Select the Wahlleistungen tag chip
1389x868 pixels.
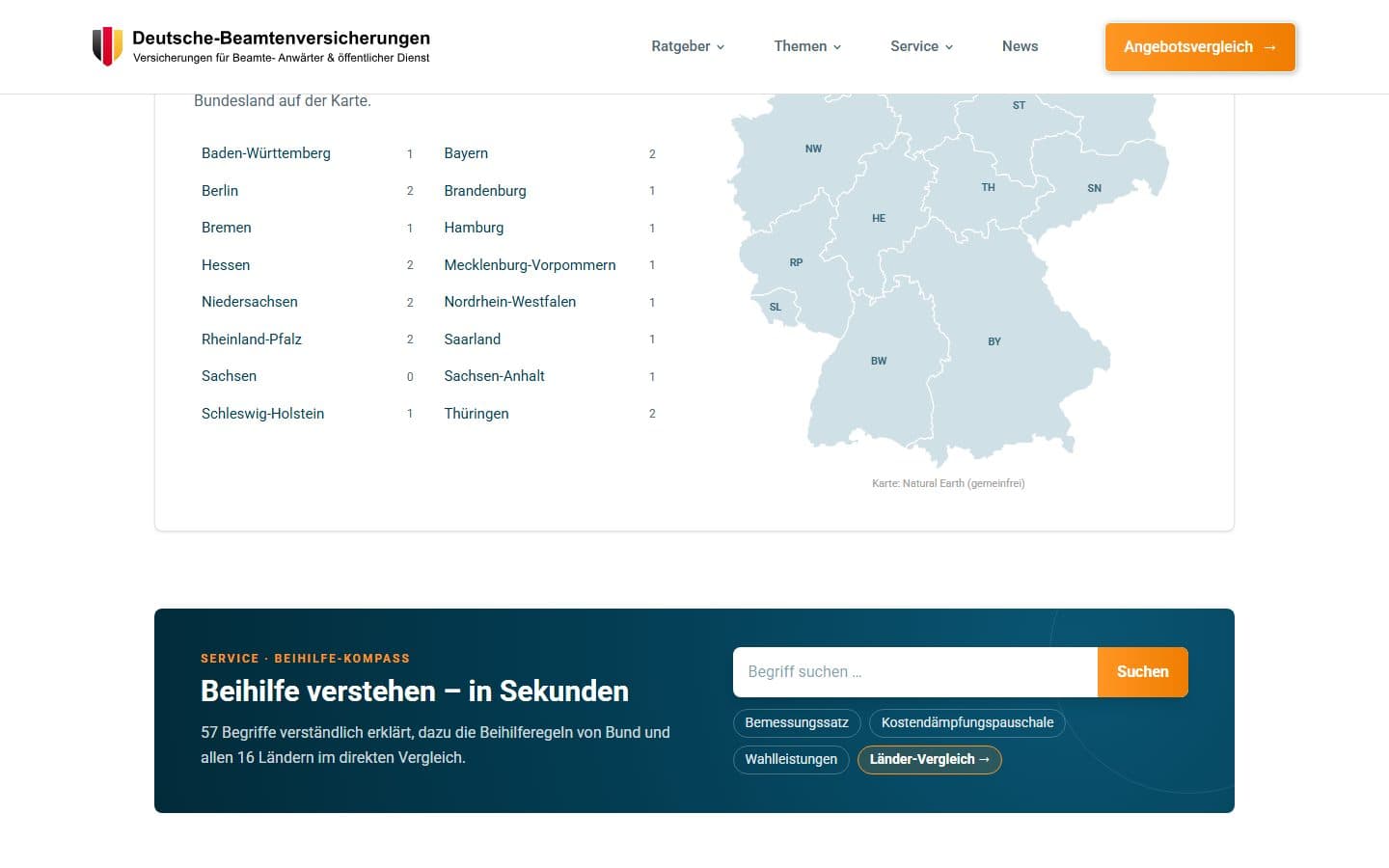[x=791, y=759]
